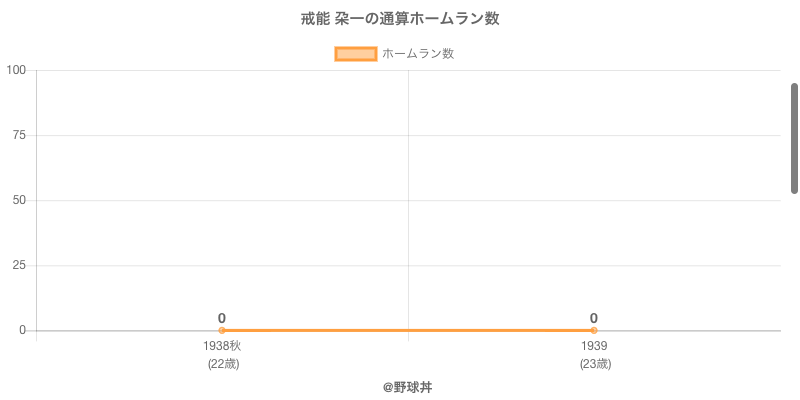
Task: Click the 0 y-axis tick label
Action: tap(23, 330)
